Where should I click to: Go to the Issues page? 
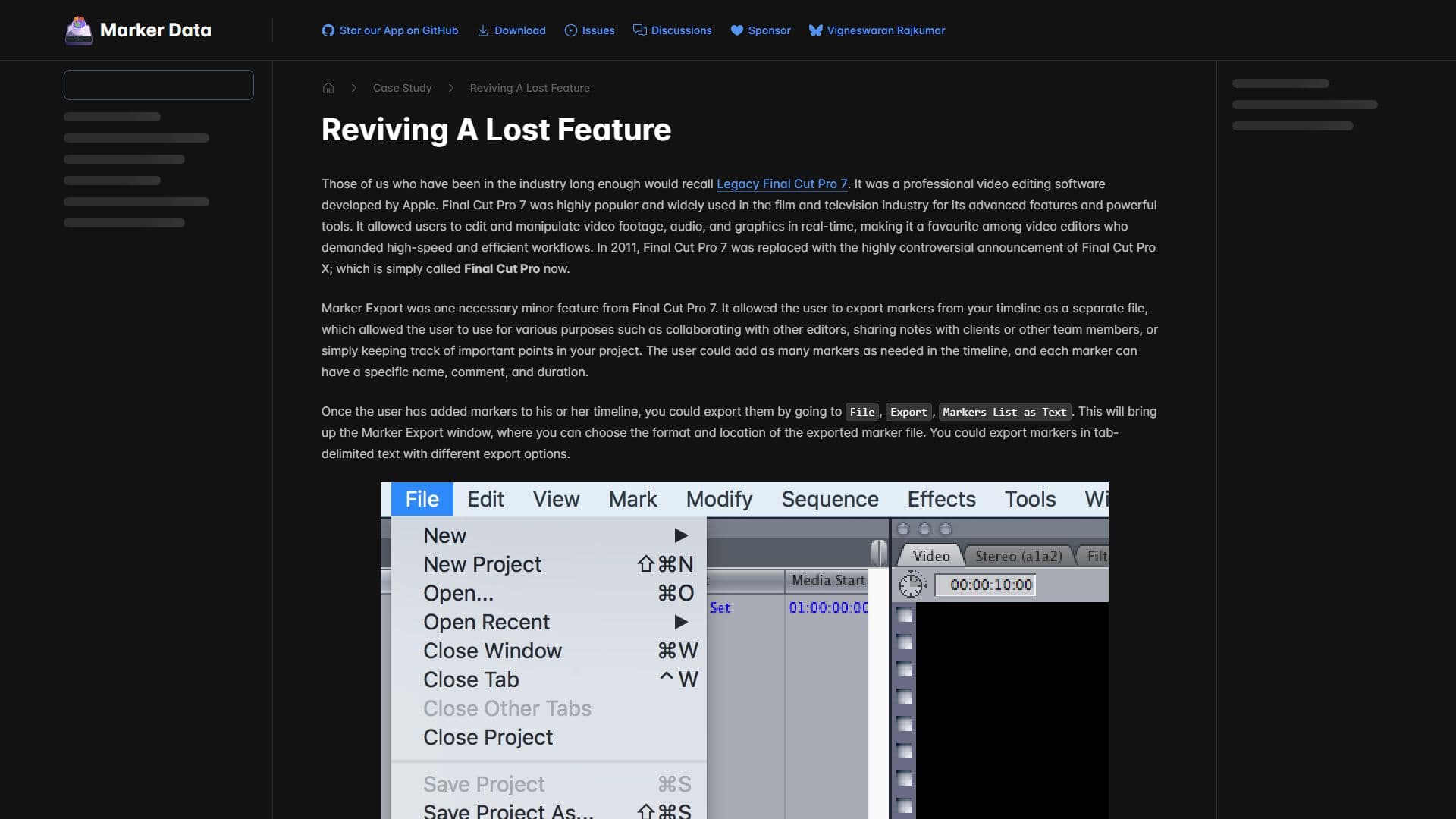(x=598, y=30)
